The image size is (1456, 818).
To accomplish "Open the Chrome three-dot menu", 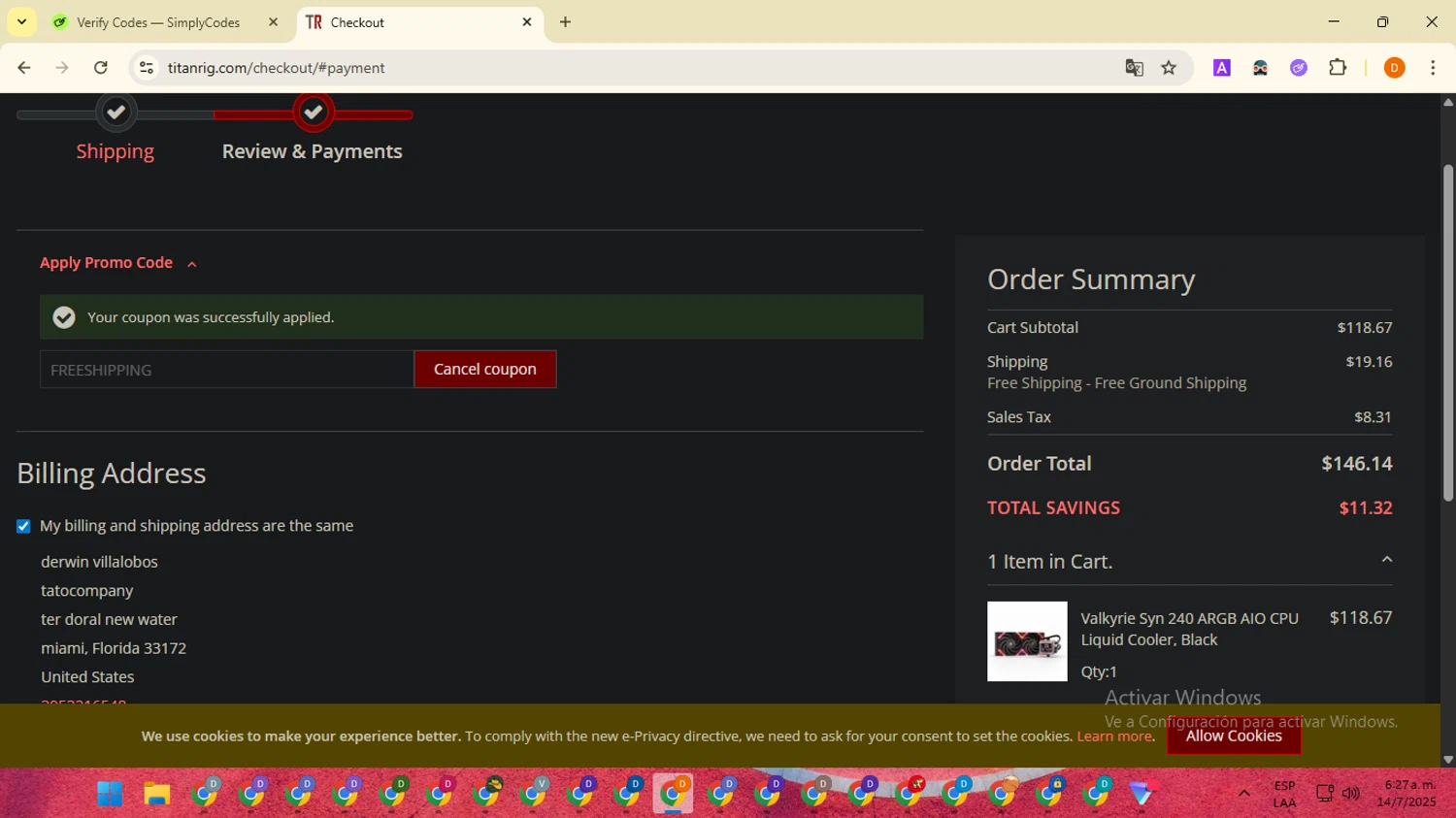I will [x=1433, y=68].
